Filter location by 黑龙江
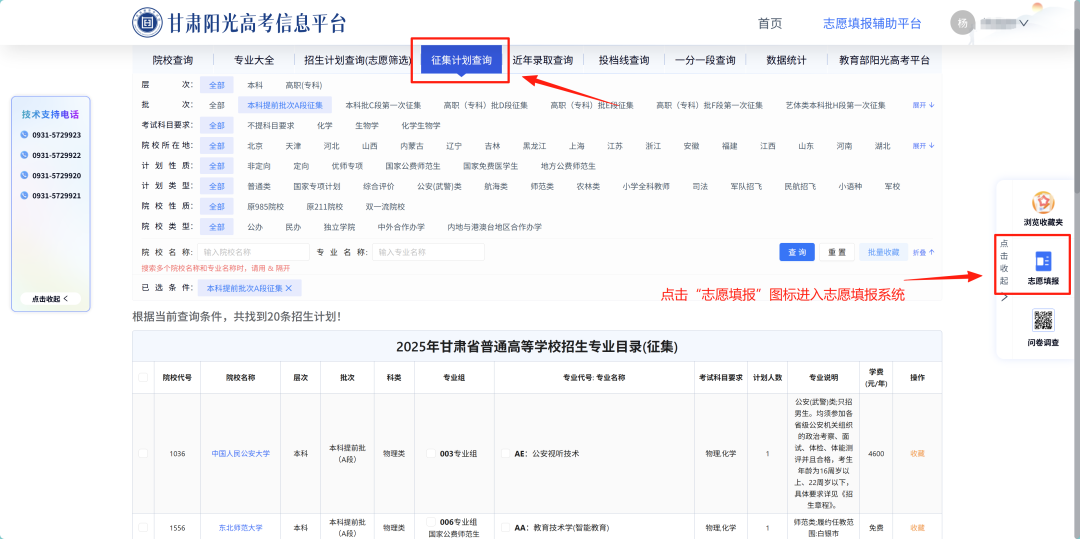 point(534,146)
